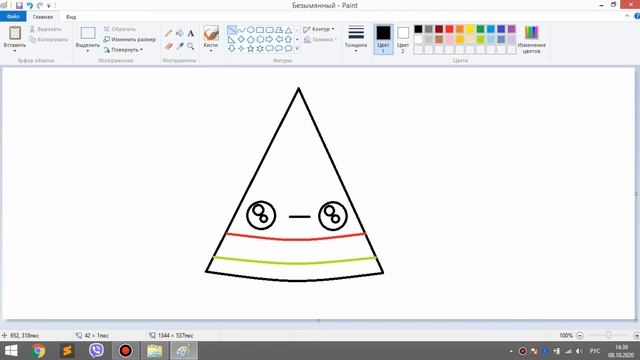The image size is (640, 360).
Task: Open Viber from the taskbar
Action: [96, 351]
